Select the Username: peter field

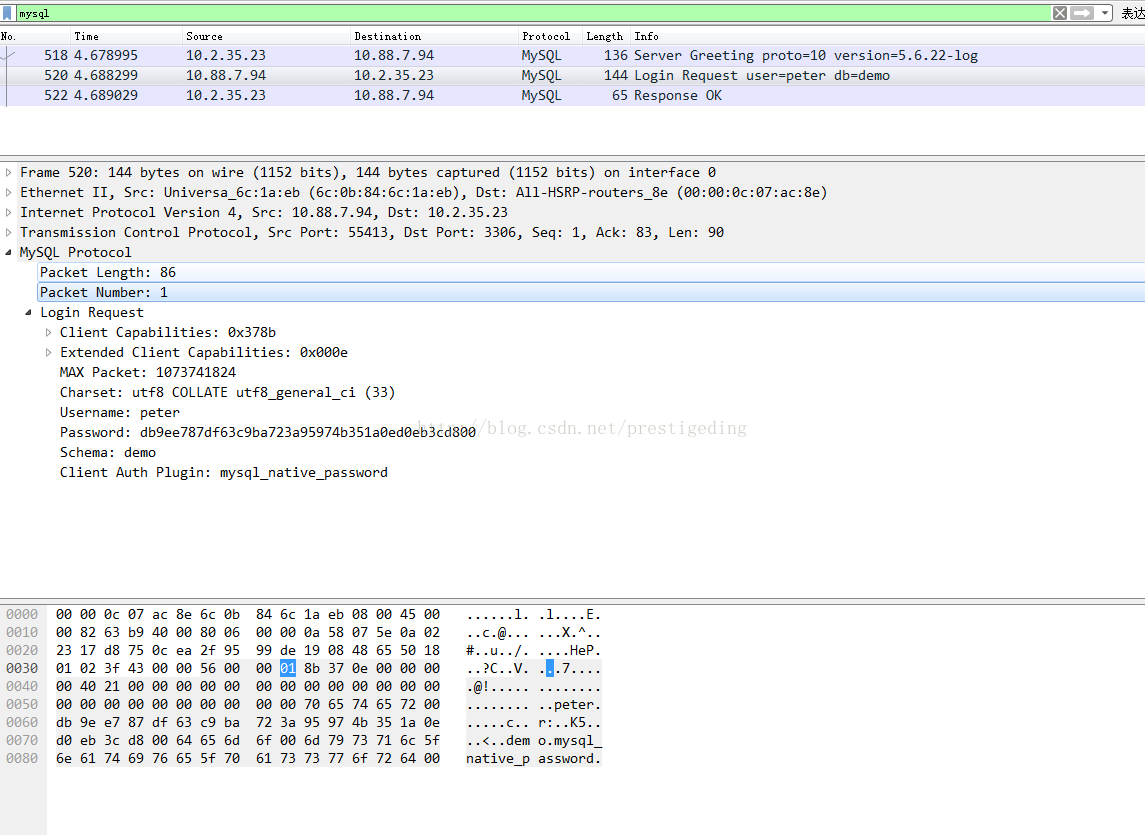point(120,413)
